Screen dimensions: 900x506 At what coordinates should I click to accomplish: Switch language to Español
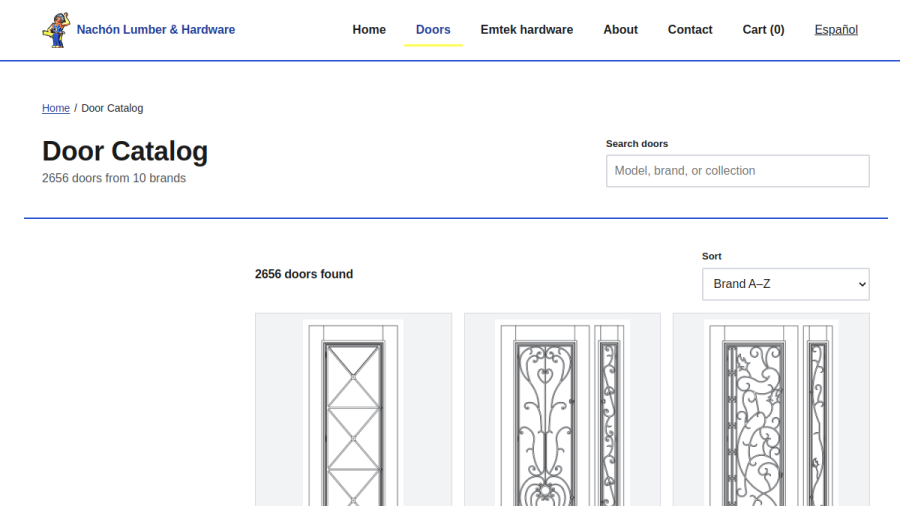(x=836, y=30)
